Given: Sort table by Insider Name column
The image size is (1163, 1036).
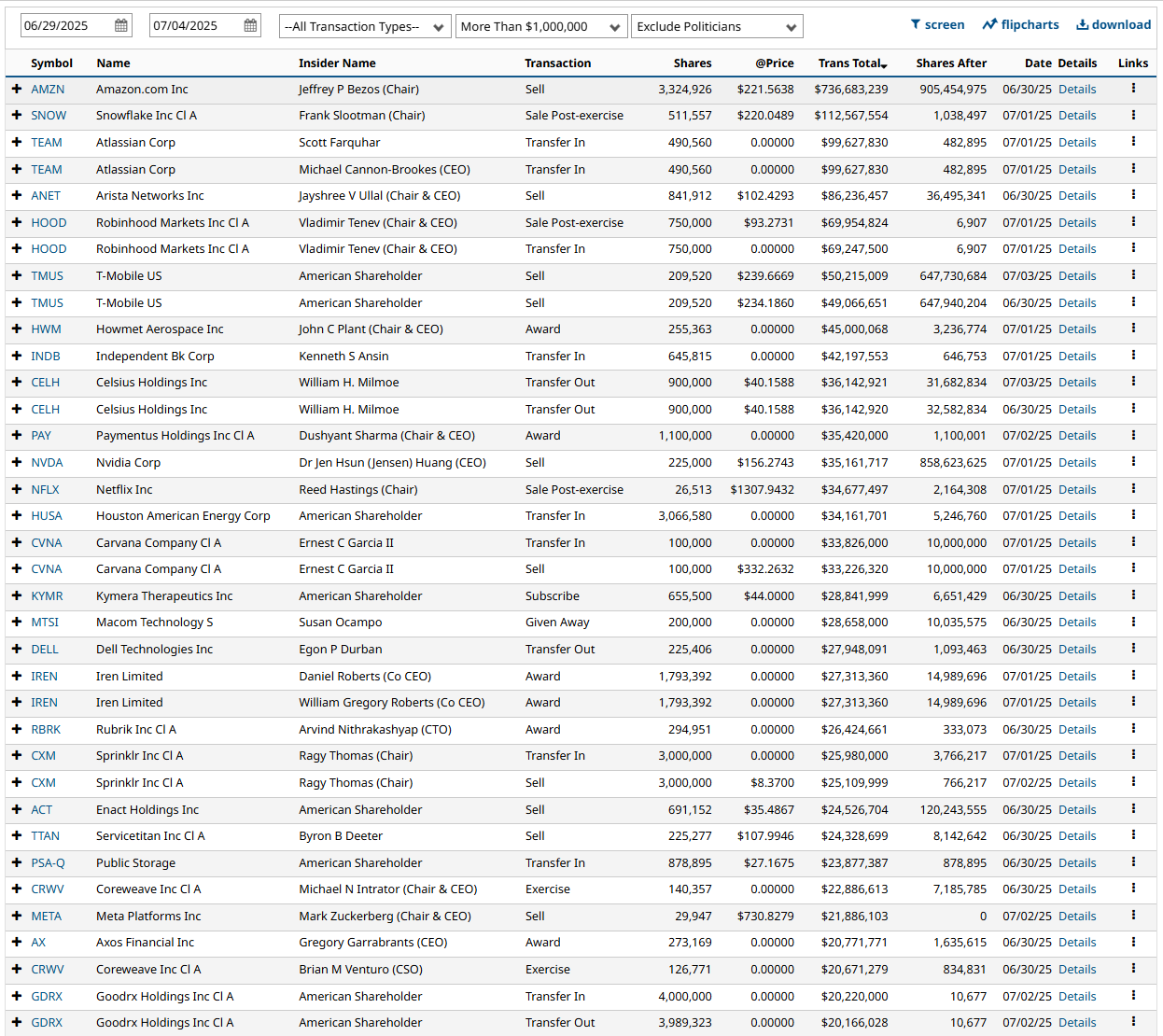Looking at the screenshot, I should click(337, 63).
